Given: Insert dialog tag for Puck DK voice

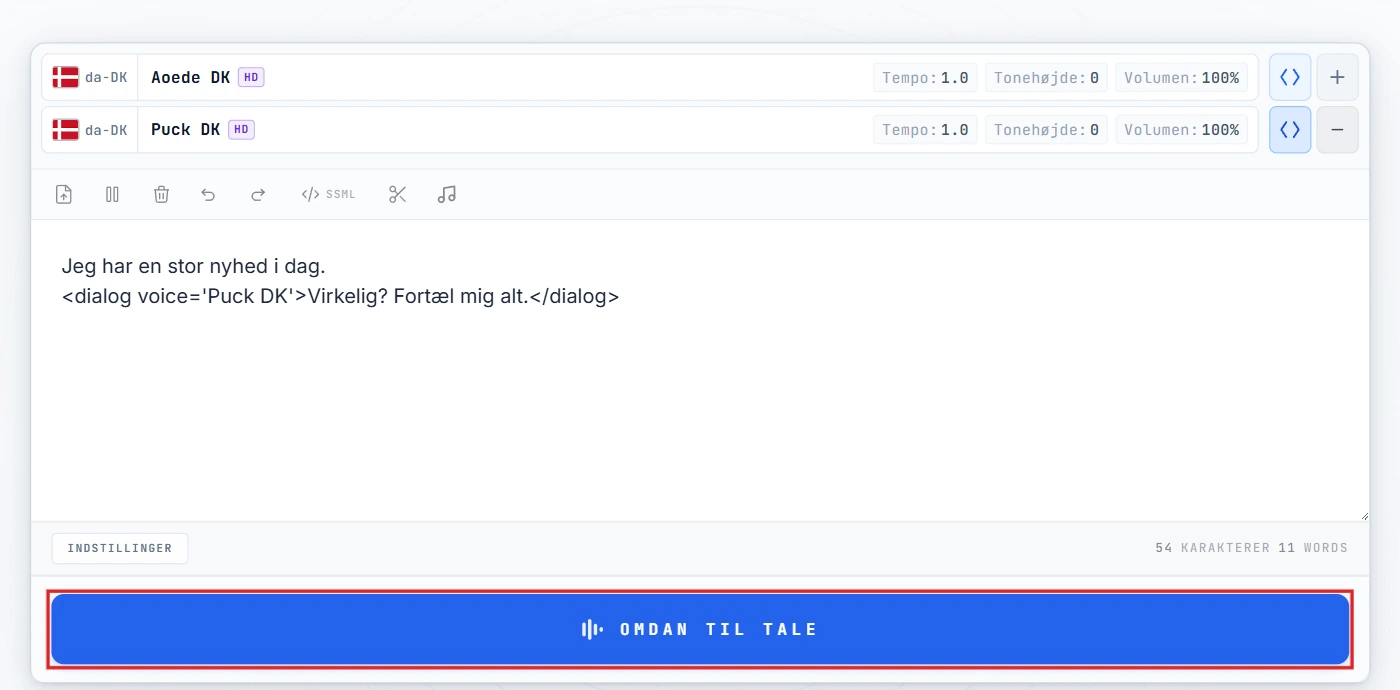Looking at the screenshot, I should pos(1290,130).
